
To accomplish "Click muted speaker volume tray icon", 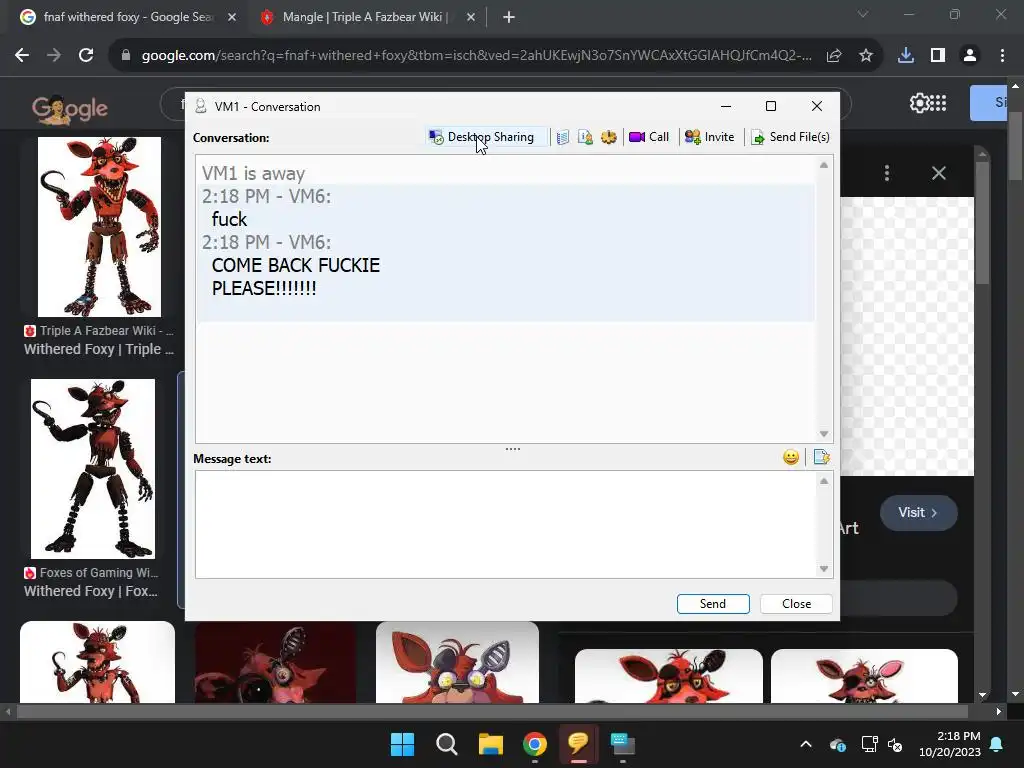I will [x=895, y=744].
